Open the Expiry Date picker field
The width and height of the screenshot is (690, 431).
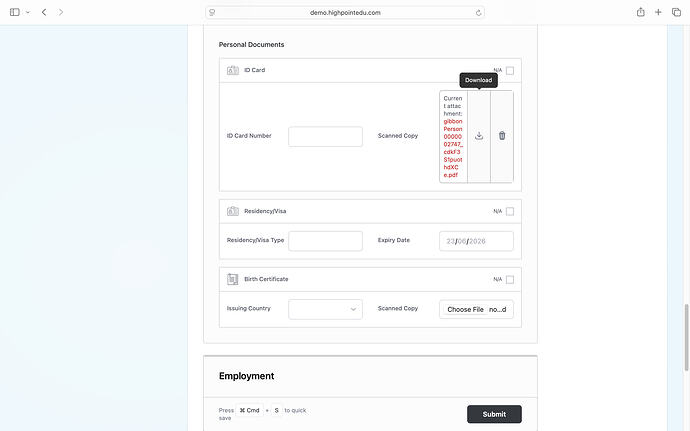coord(476,241)
